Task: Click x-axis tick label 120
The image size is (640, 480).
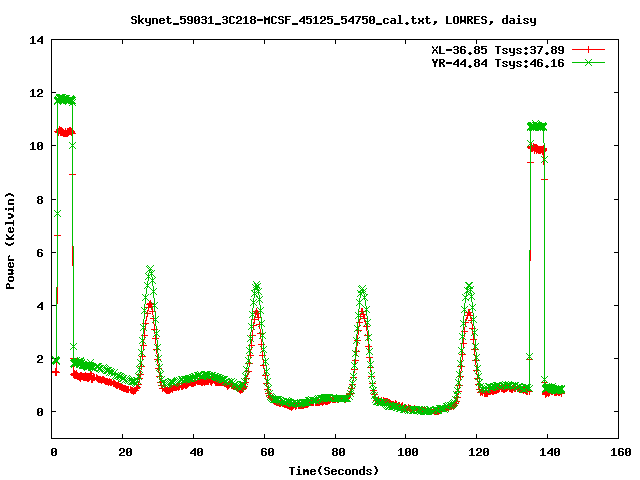Action: [x=479, y=452]
